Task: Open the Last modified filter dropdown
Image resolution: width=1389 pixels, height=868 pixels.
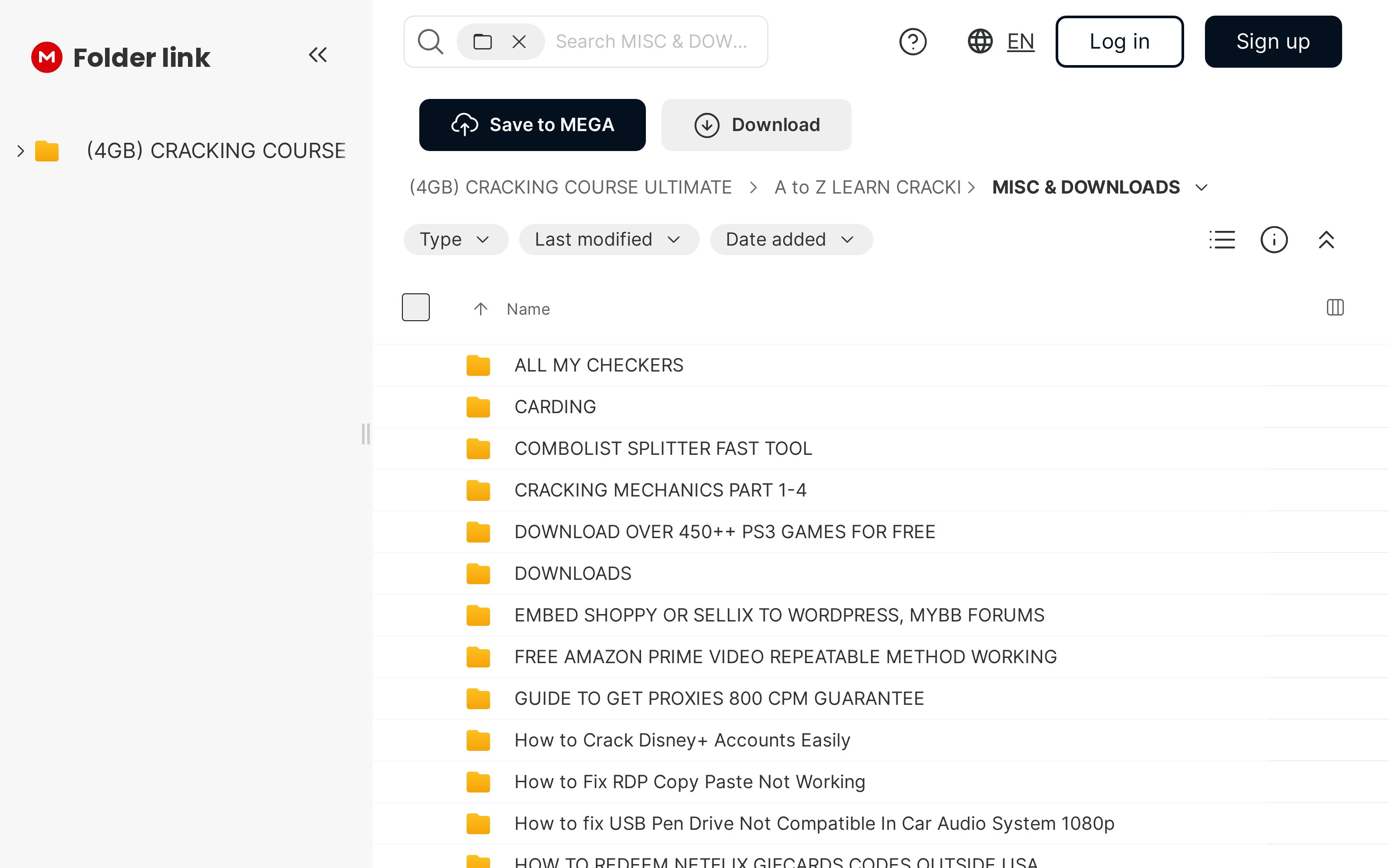Action: tap(609, 240)
